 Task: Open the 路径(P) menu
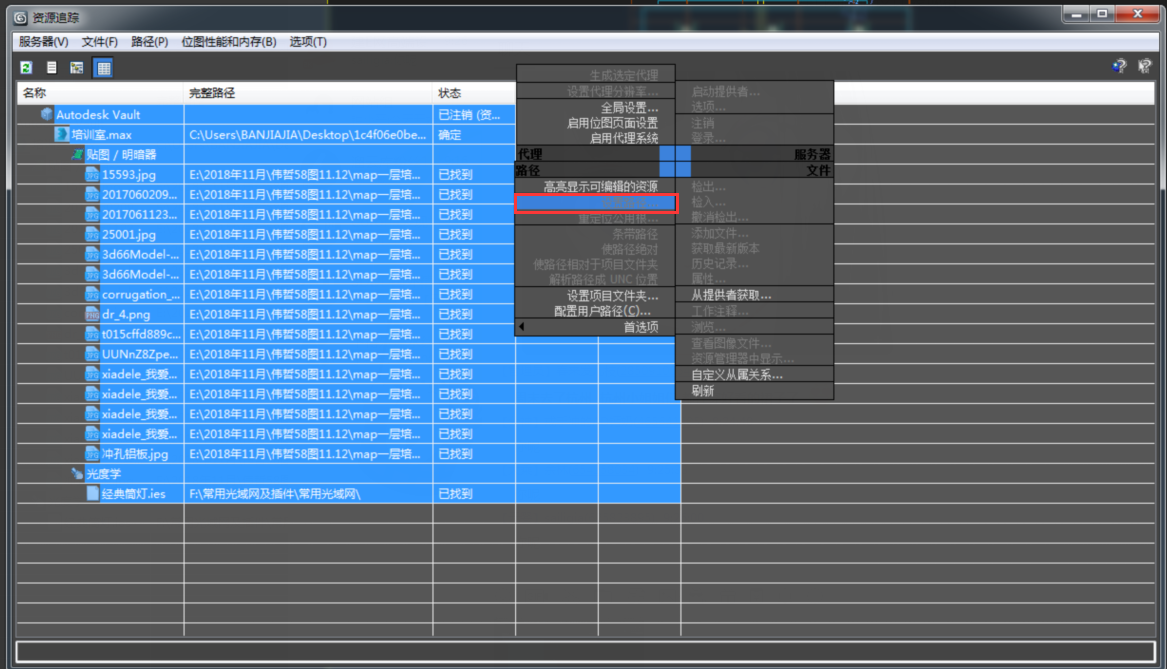point(150,42)
